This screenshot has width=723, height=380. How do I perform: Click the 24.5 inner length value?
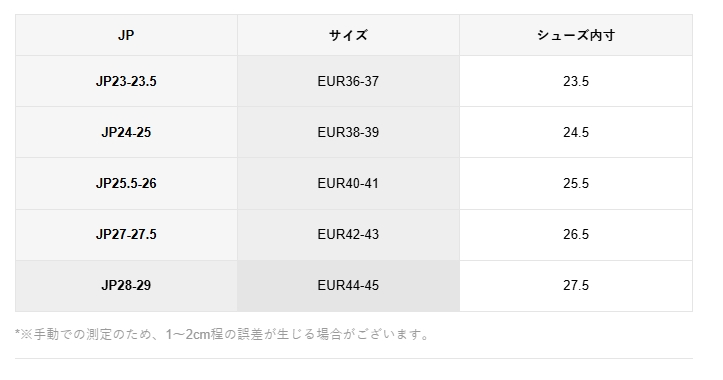(576, 132)
